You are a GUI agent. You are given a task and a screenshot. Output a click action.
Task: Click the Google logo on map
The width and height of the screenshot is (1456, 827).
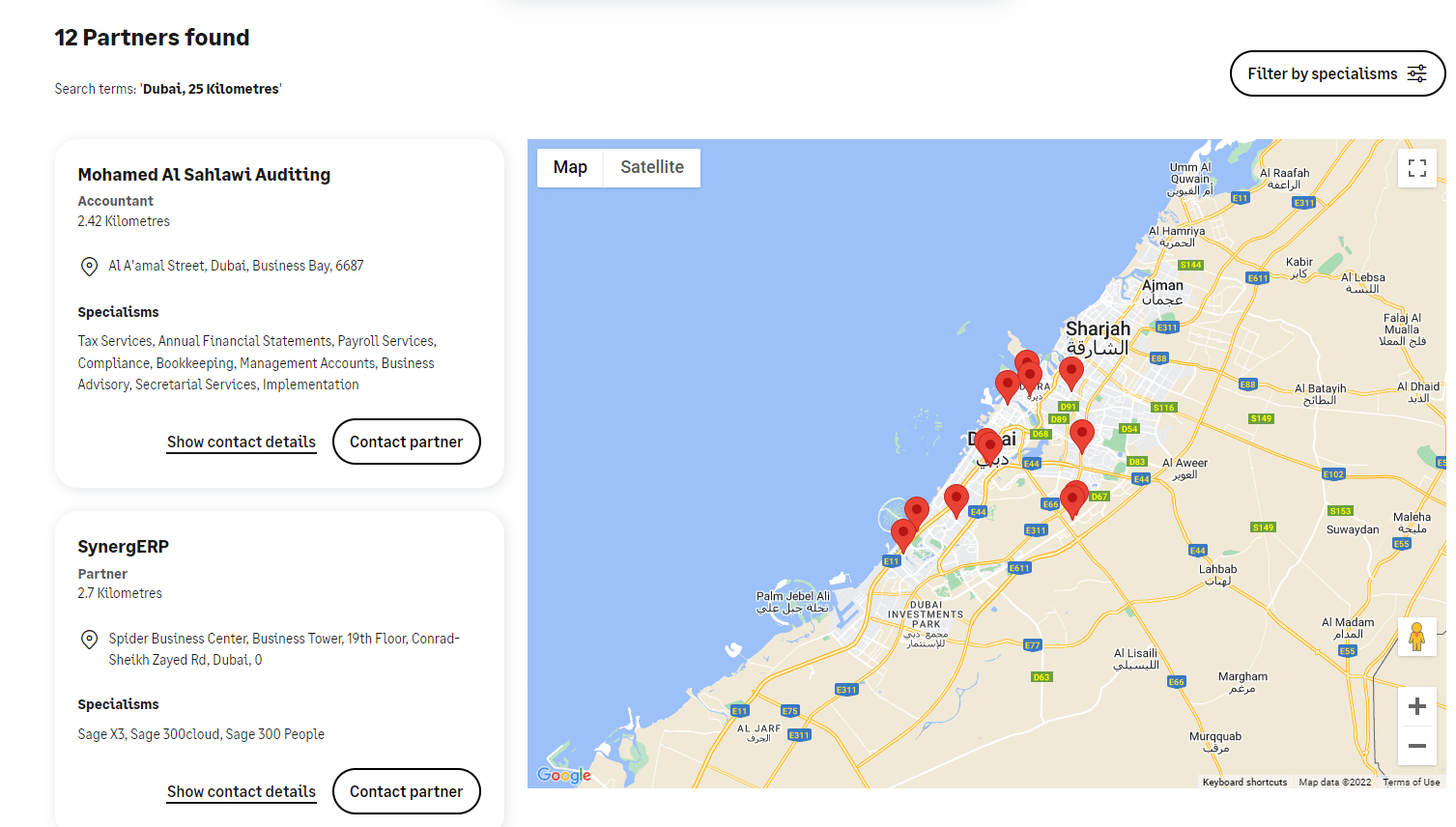tap(564, 775)
